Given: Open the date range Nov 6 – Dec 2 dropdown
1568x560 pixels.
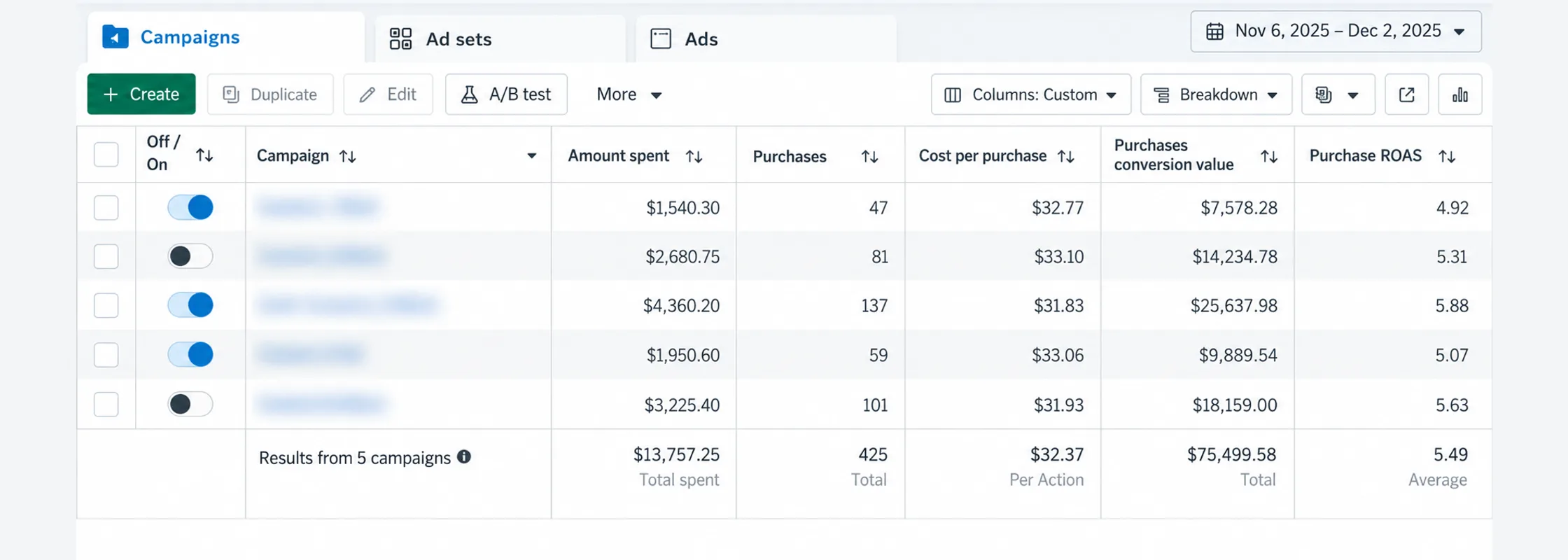Looking at the screenshot, I should point(1336,31).
